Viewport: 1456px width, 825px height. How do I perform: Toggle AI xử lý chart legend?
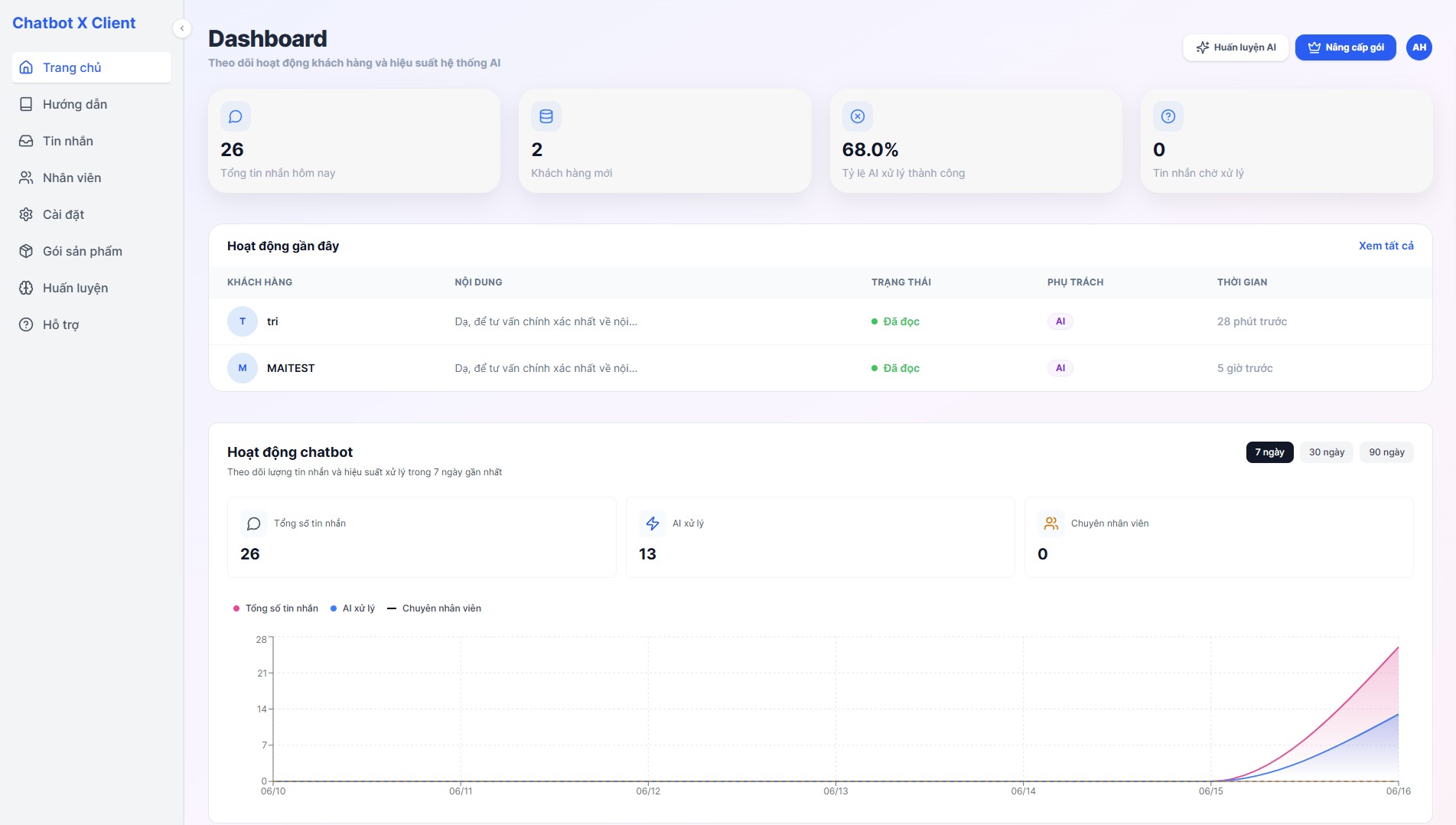click(353, 608)
